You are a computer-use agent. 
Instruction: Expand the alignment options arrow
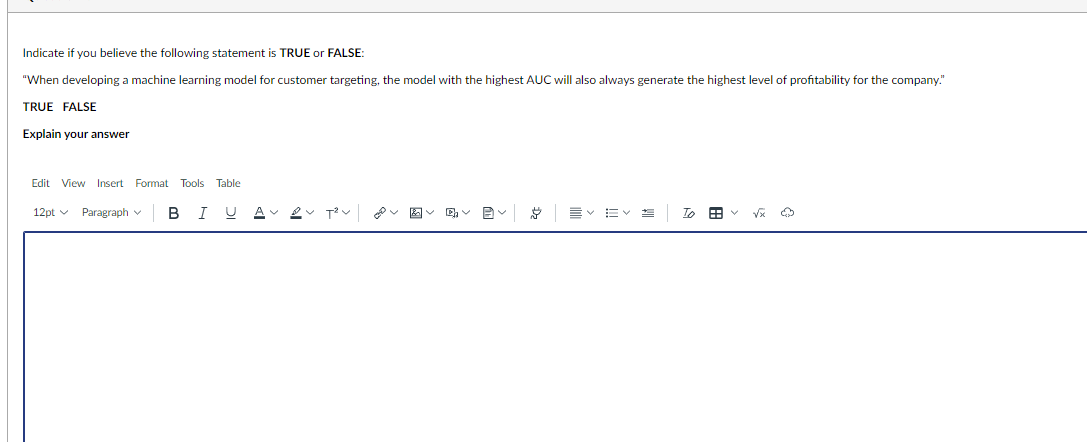[590, 213]
